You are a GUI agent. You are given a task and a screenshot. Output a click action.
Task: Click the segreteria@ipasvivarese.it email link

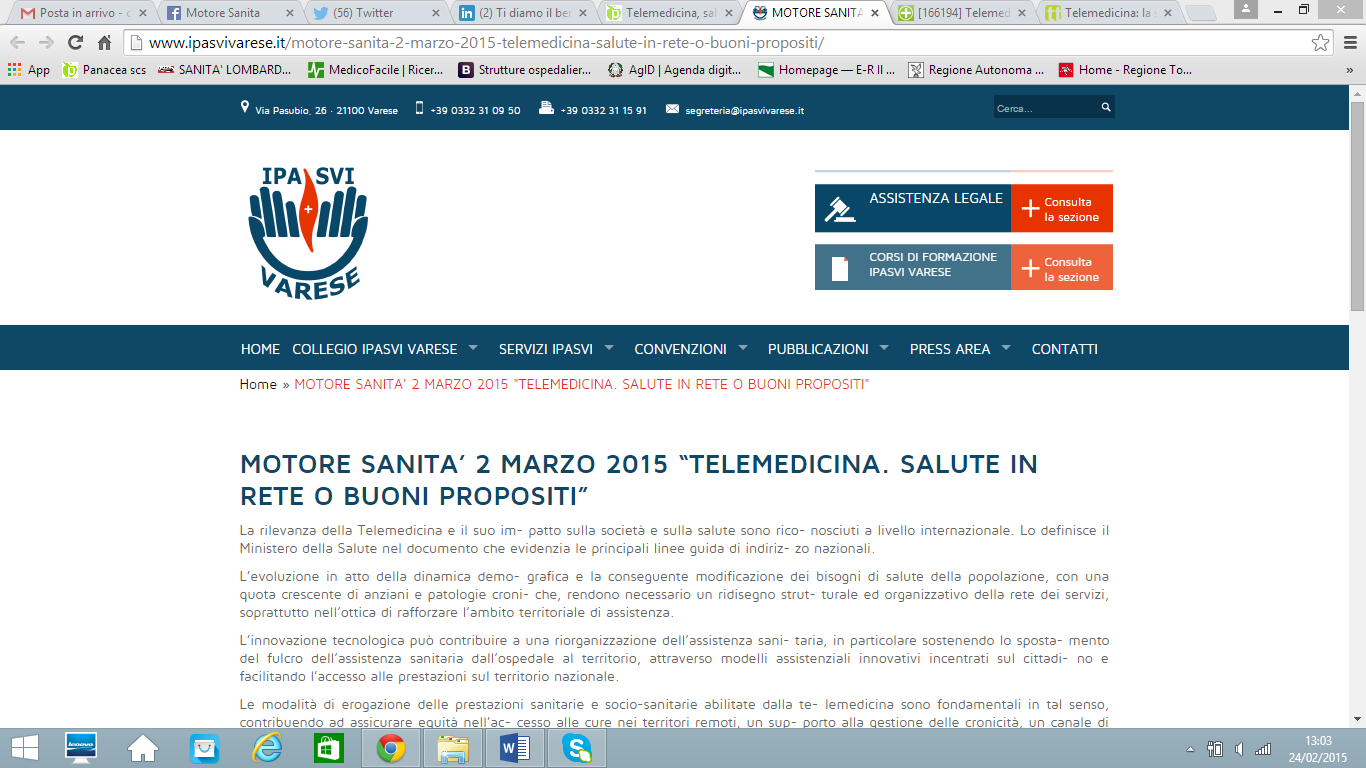click(x=745, y=111)
